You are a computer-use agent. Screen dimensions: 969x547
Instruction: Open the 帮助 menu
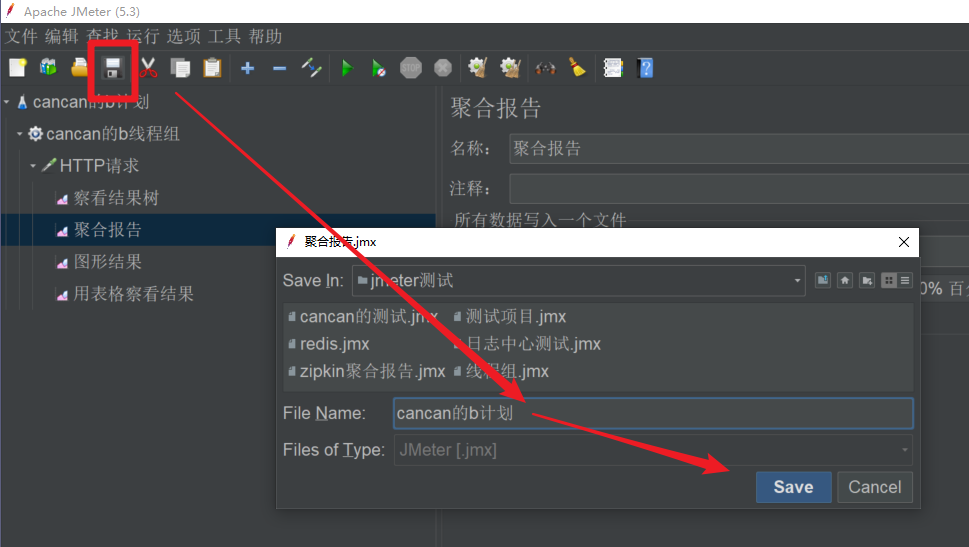(265, 36)
